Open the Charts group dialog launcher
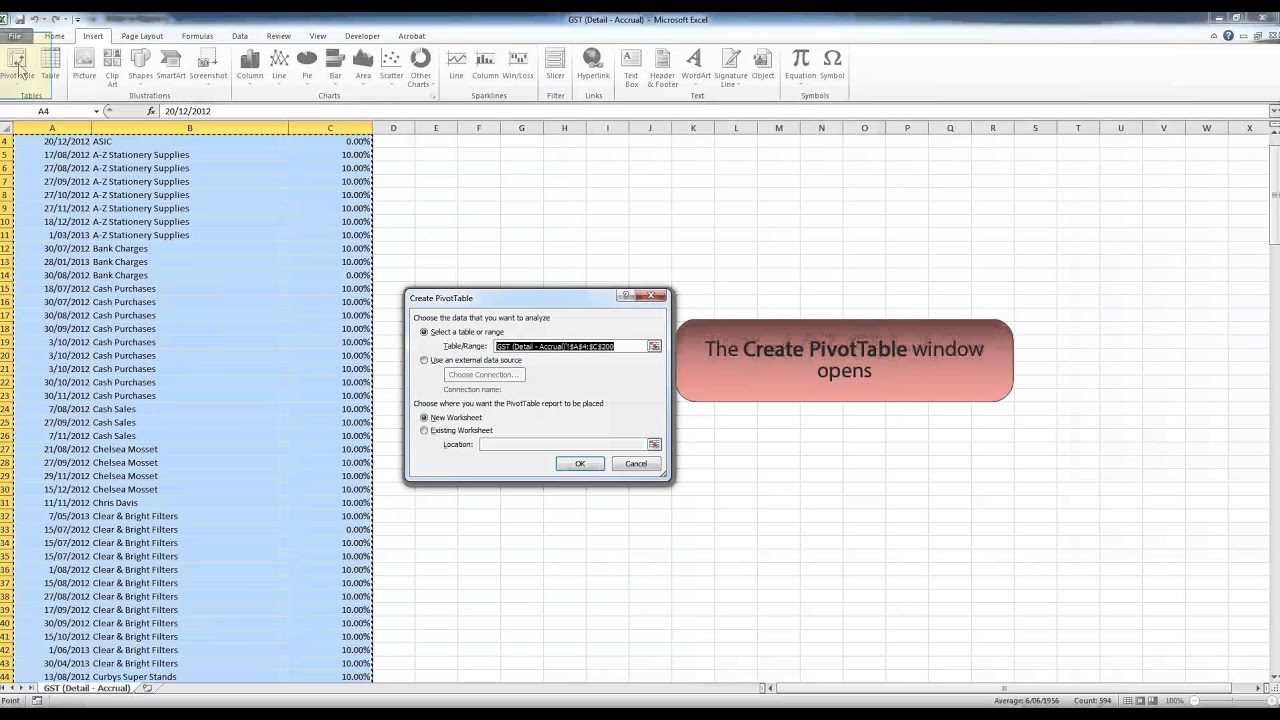This screenshot has width=1280, height=720. pyautogui.click(x=433, y=96)
